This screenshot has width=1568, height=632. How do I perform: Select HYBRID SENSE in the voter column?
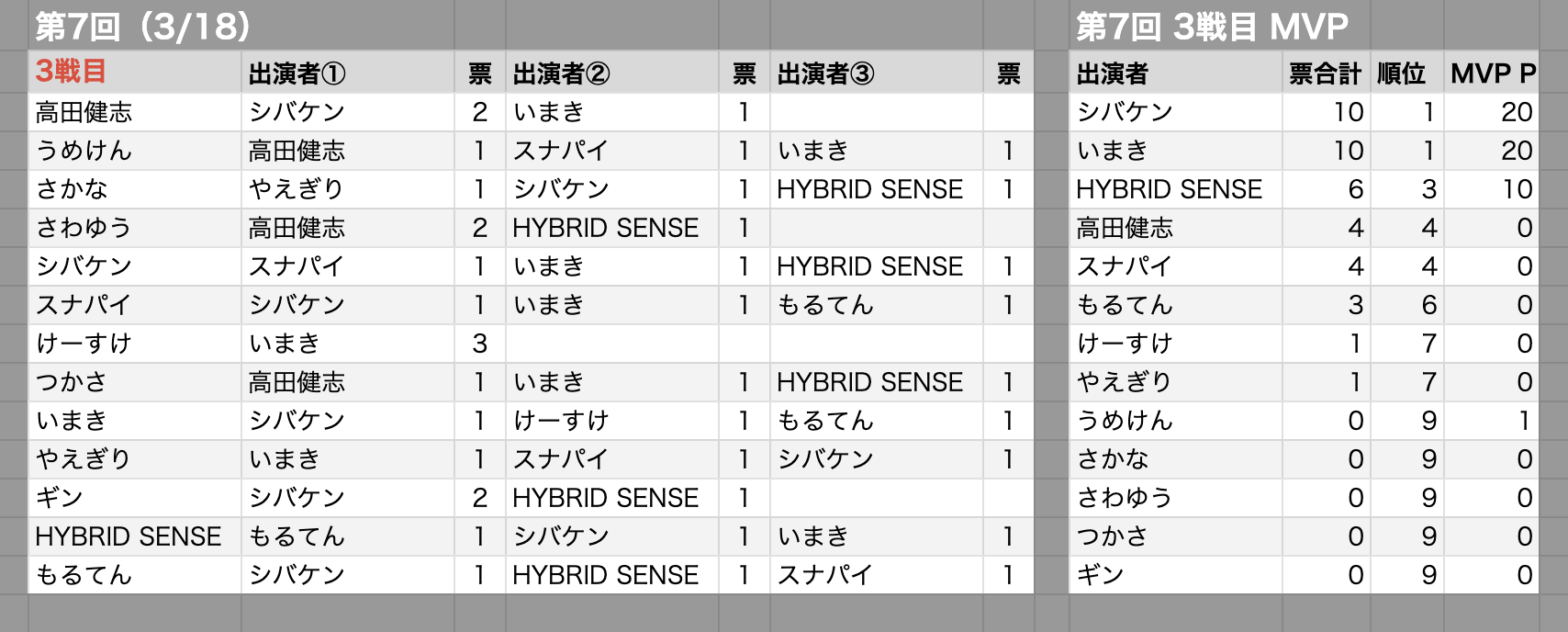(135, 536)
